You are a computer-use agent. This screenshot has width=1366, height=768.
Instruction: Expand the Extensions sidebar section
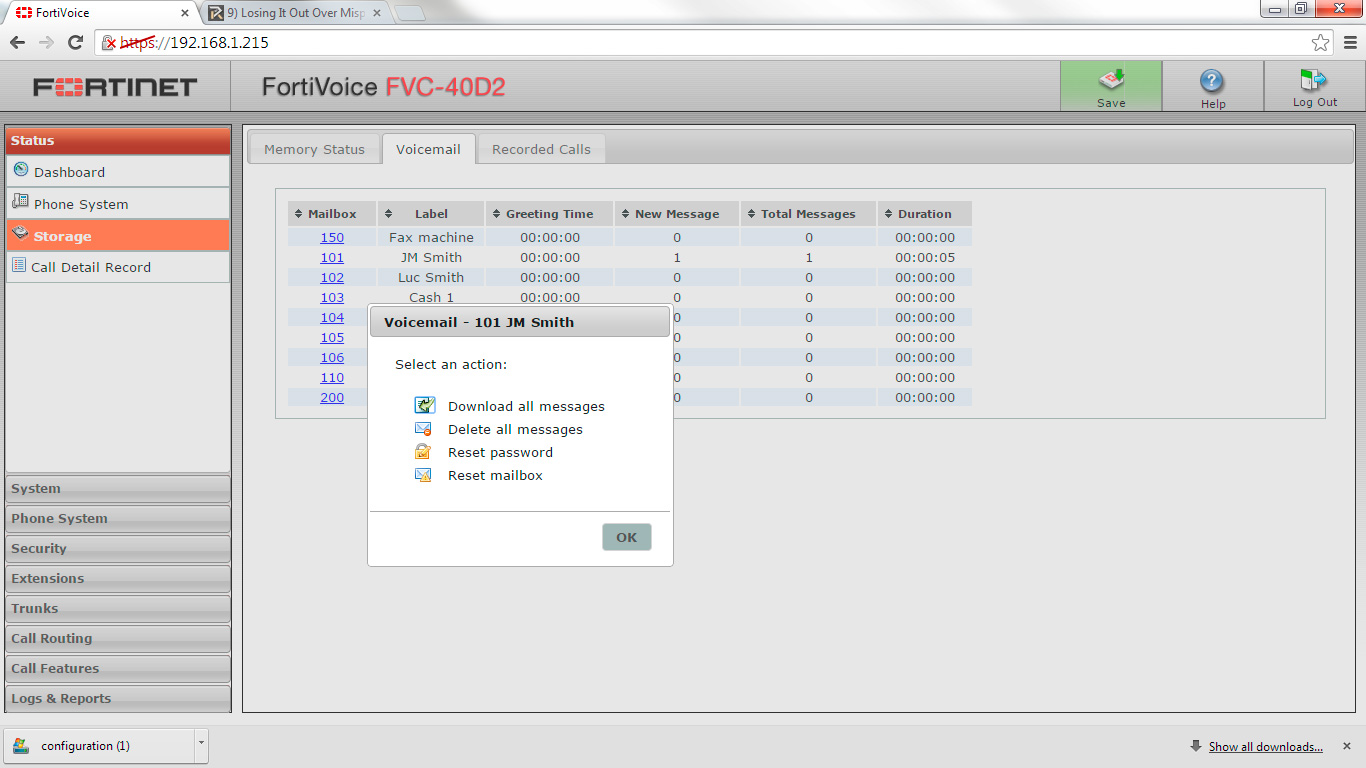pos(118,578)
